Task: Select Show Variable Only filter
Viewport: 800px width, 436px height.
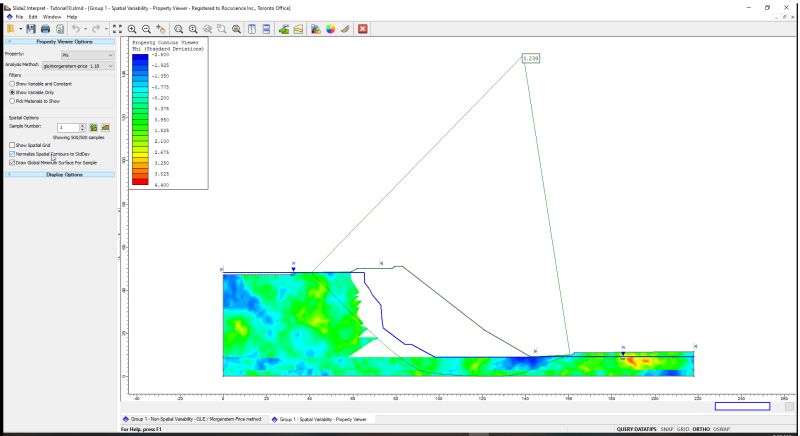Action: (32, 92)
